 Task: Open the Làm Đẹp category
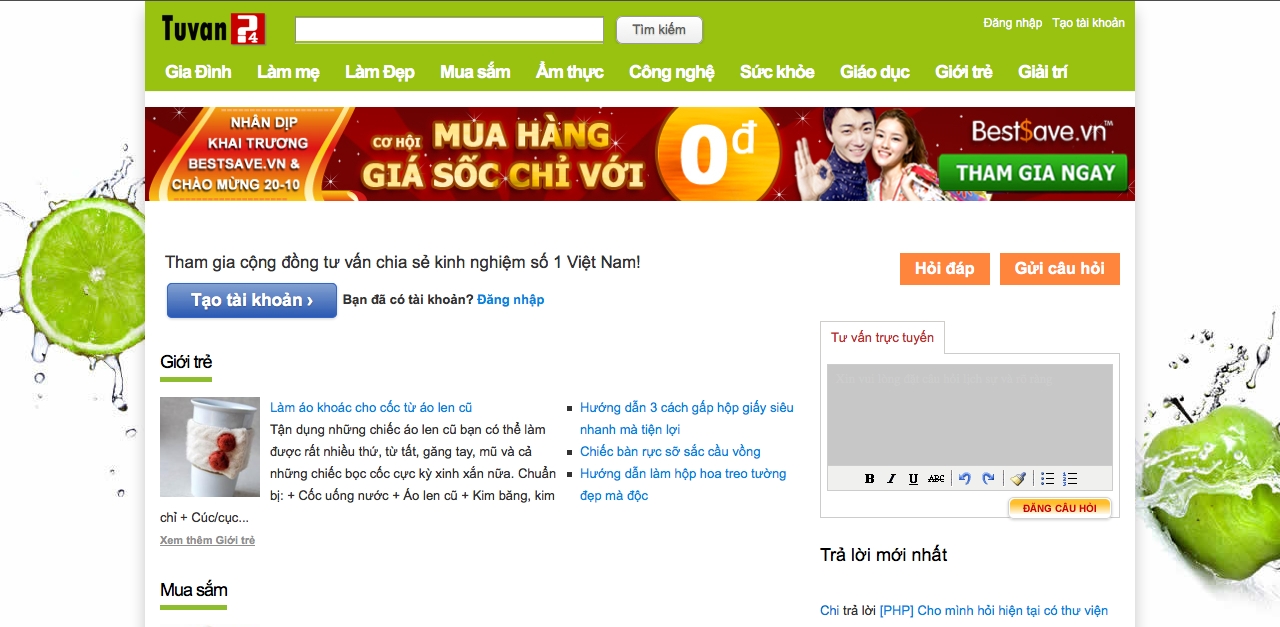380,72
